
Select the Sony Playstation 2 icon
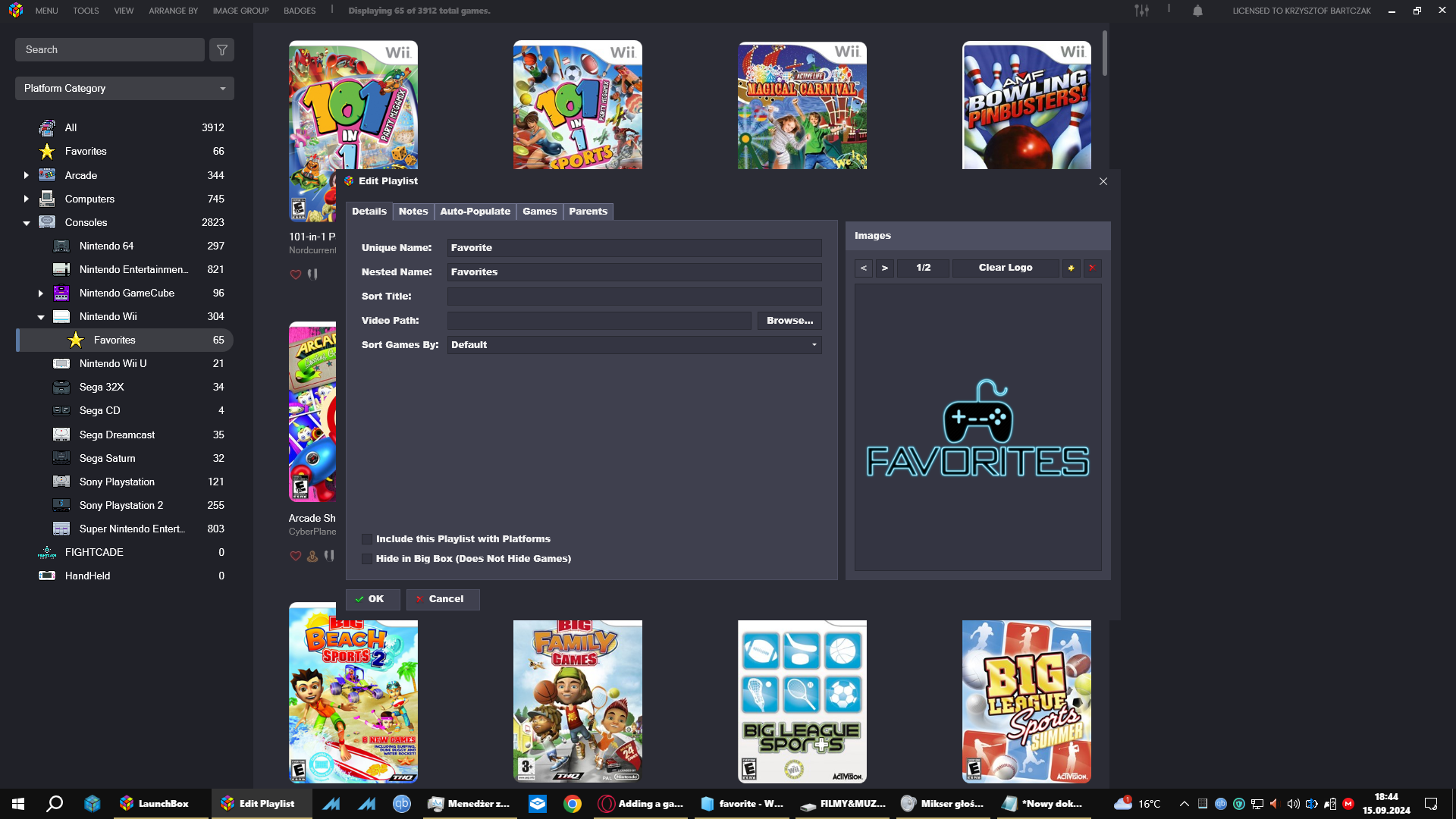click(x=61, y=505)
